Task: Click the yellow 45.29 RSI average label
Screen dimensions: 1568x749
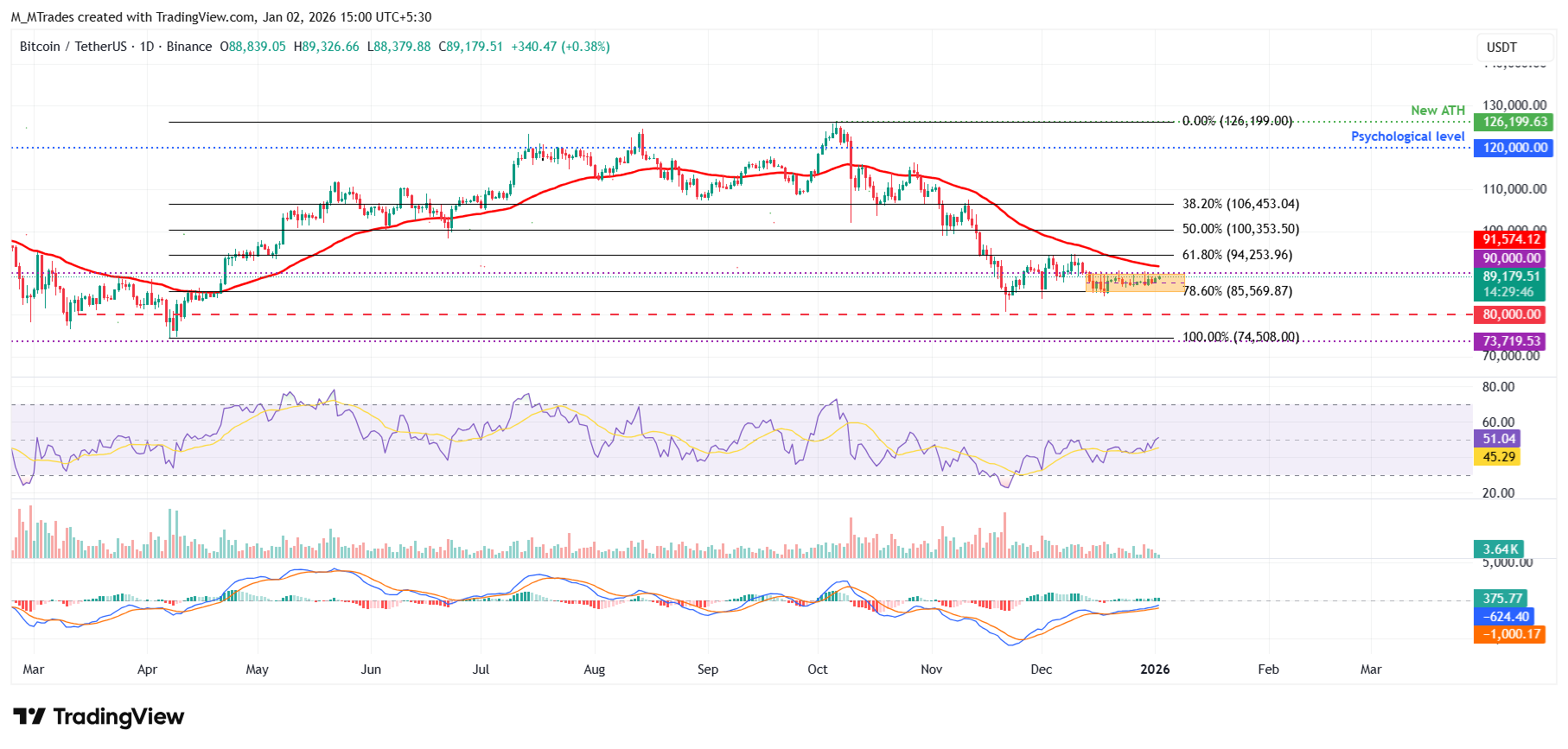Action: (1498, 457)
